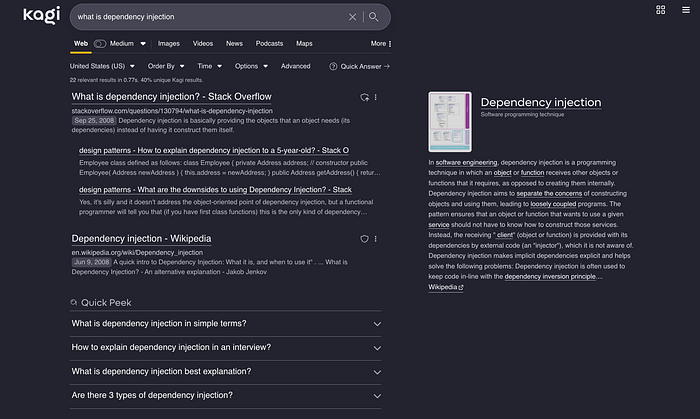The height and width of the screenshot is (419, 700).
Task: Open the Medium lens dropdown
Action: pyautogui.click(x=143, y=44)
